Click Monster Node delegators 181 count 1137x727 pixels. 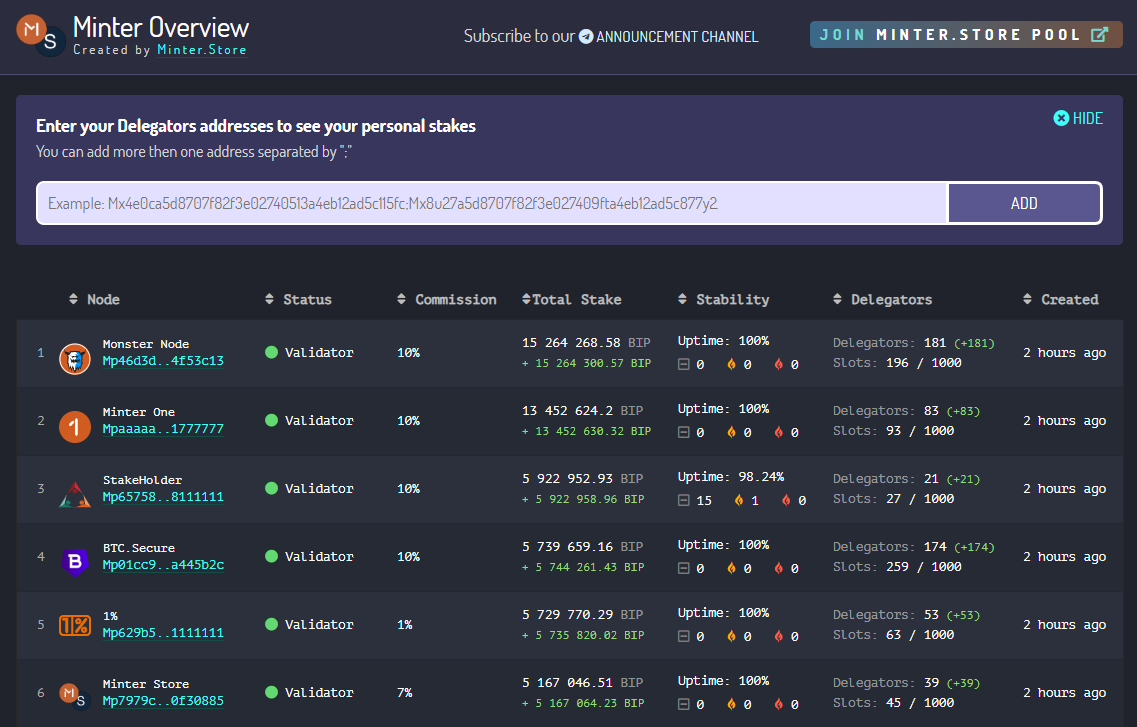pos(935,343)
